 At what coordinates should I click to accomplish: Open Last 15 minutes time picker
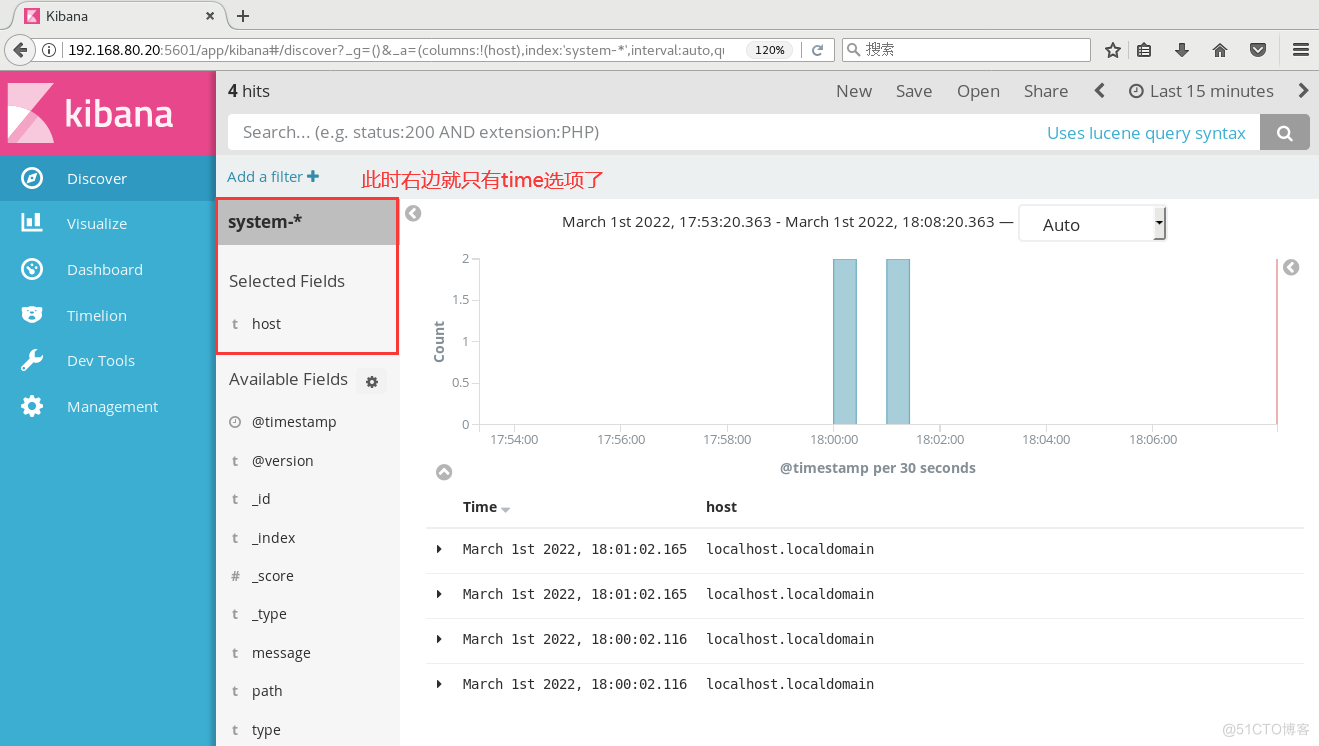point(1201,91)
